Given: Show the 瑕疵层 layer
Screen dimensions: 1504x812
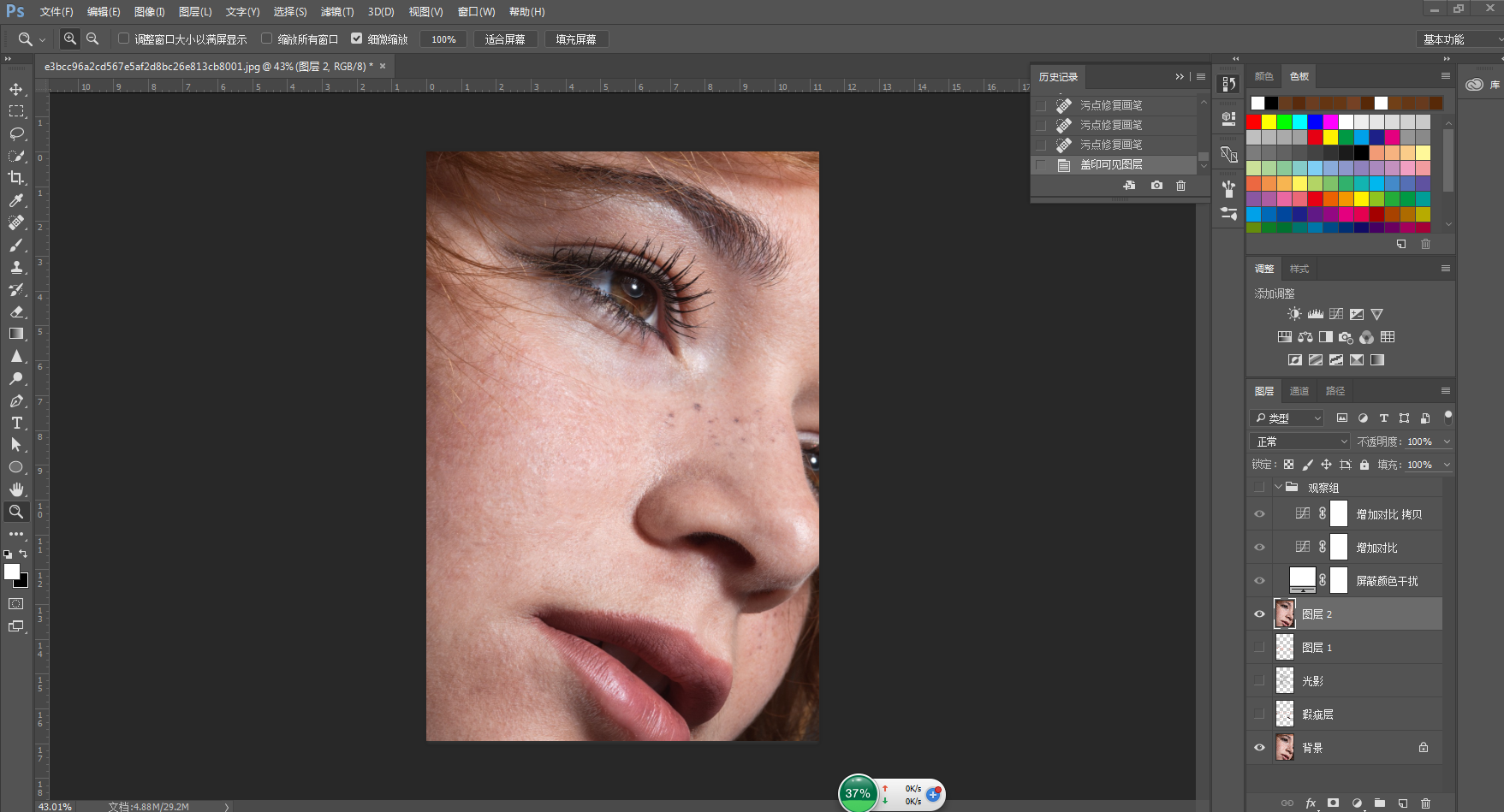Looking at the screenshot, I should tap(1259, 714).
